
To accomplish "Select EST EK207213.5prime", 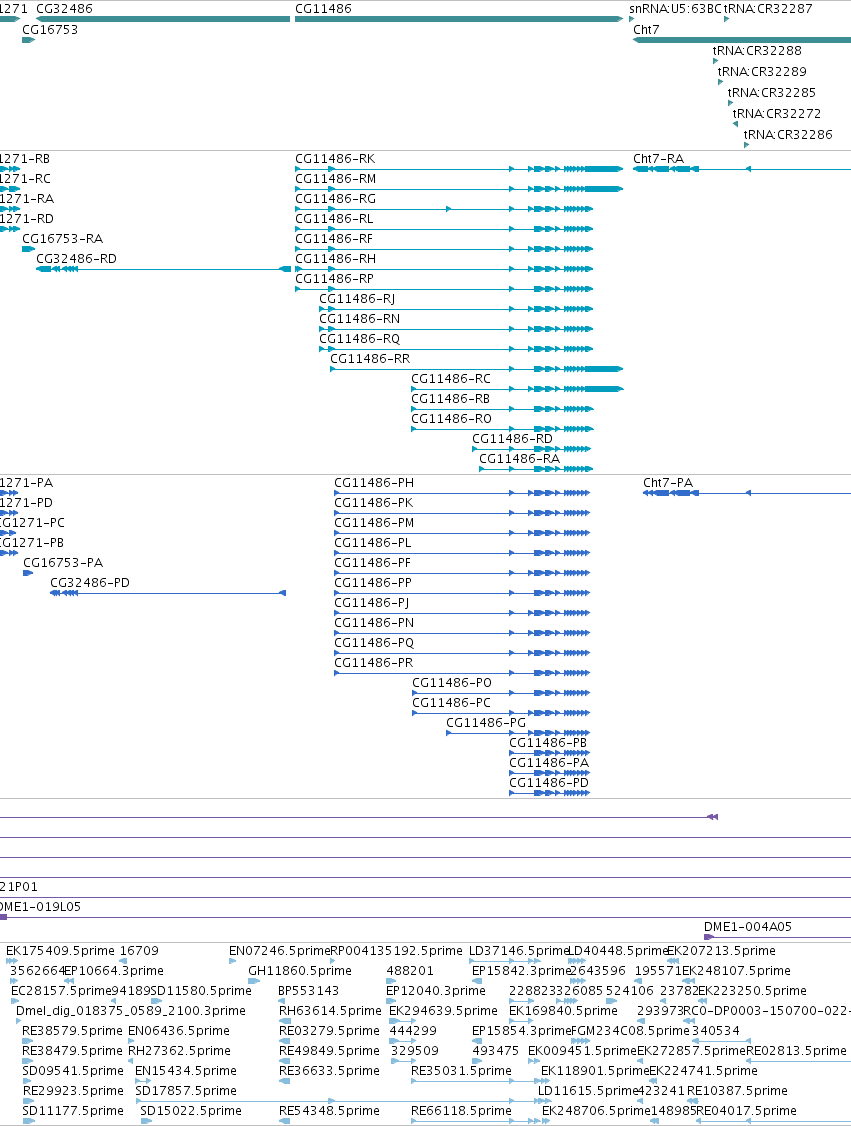I will (673, 961).
